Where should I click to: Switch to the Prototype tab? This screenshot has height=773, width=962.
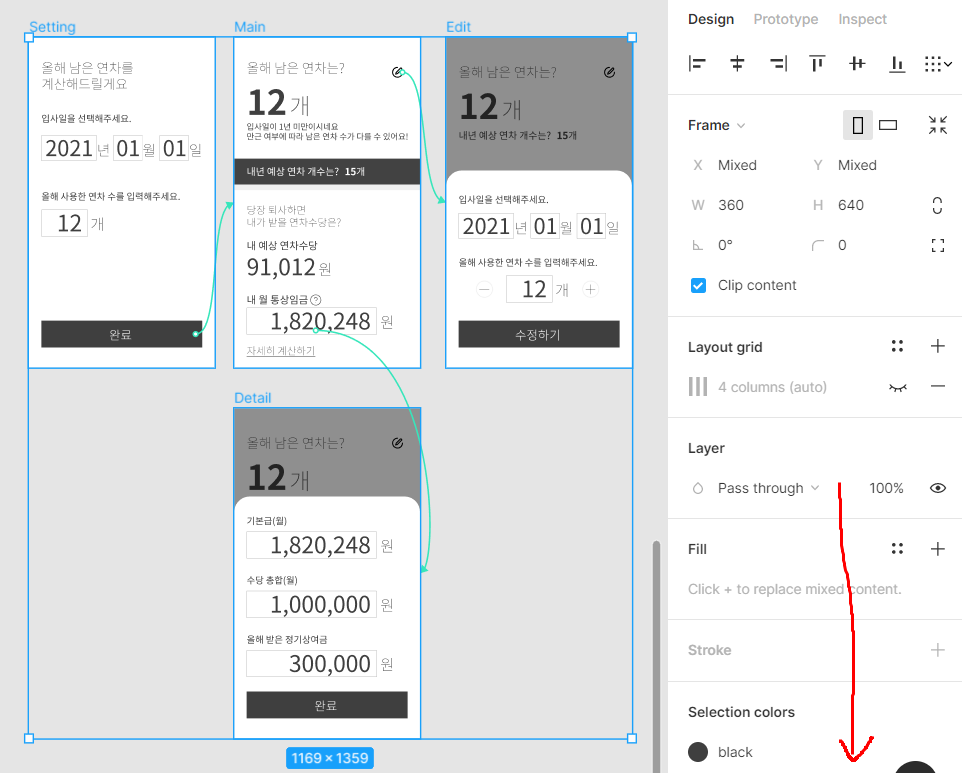coord(785,19)
